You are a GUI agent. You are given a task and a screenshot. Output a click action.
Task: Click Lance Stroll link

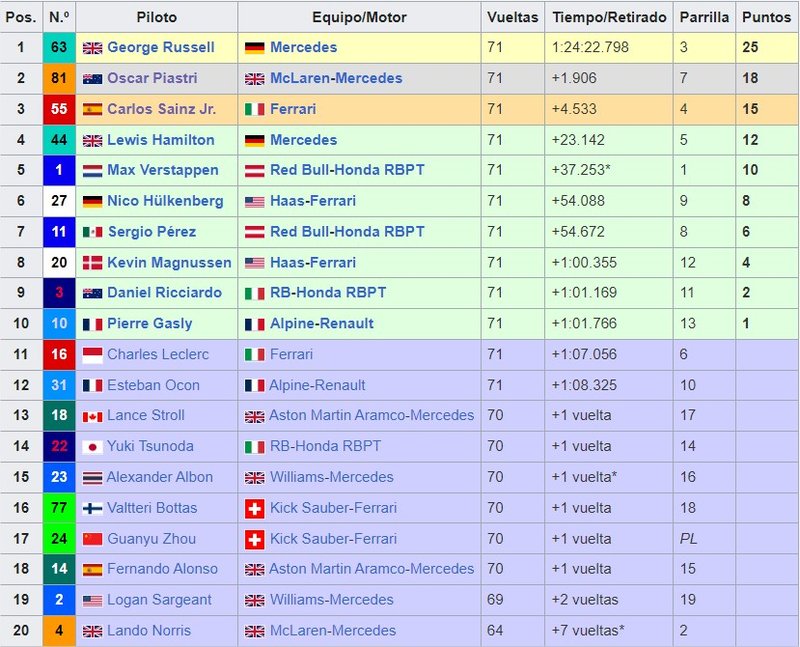[x=146, y=415]
